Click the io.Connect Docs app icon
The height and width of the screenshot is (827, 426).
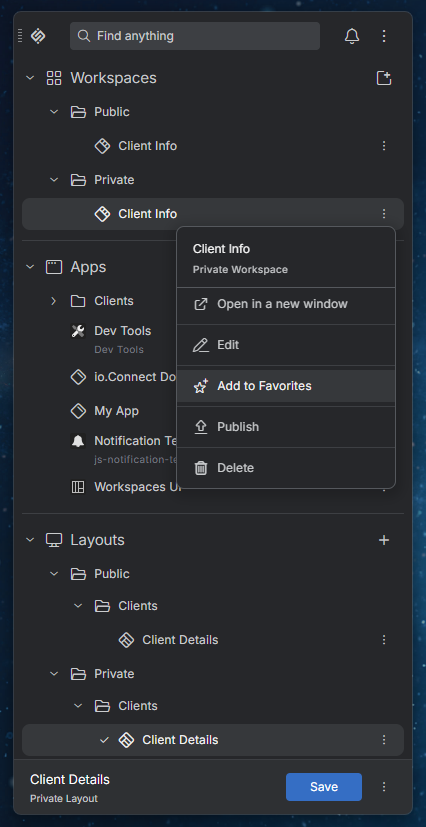click(78, 377)
